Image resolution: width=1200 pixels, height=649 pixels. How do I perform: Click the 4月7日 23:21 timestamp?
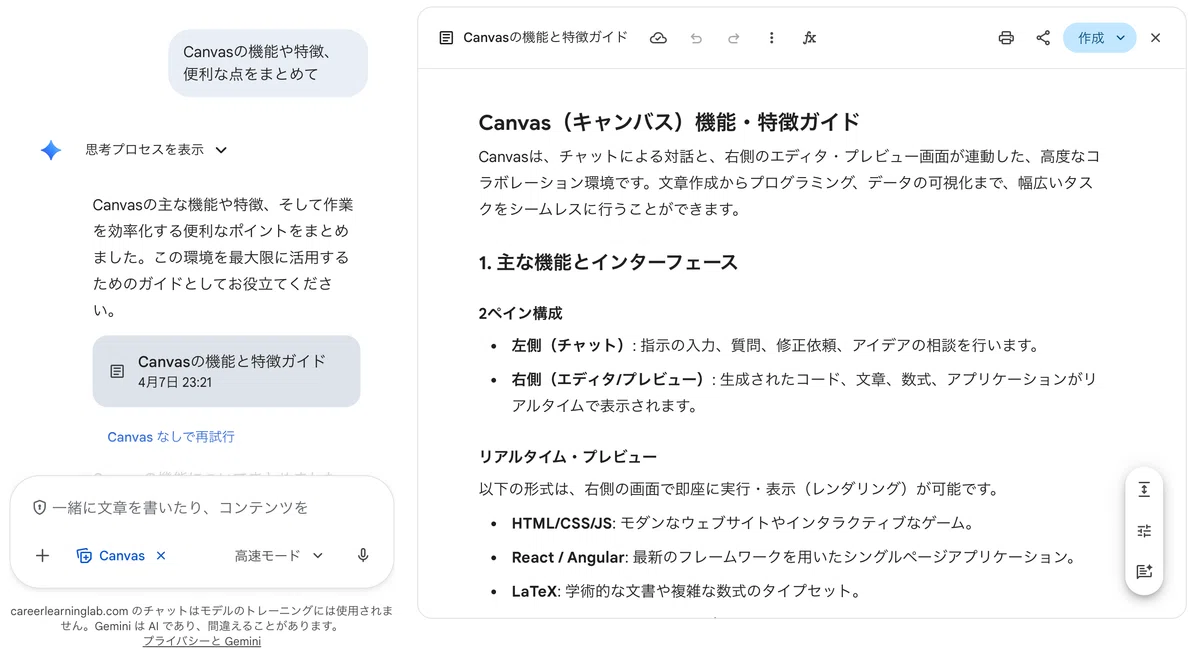click(175, 382)
